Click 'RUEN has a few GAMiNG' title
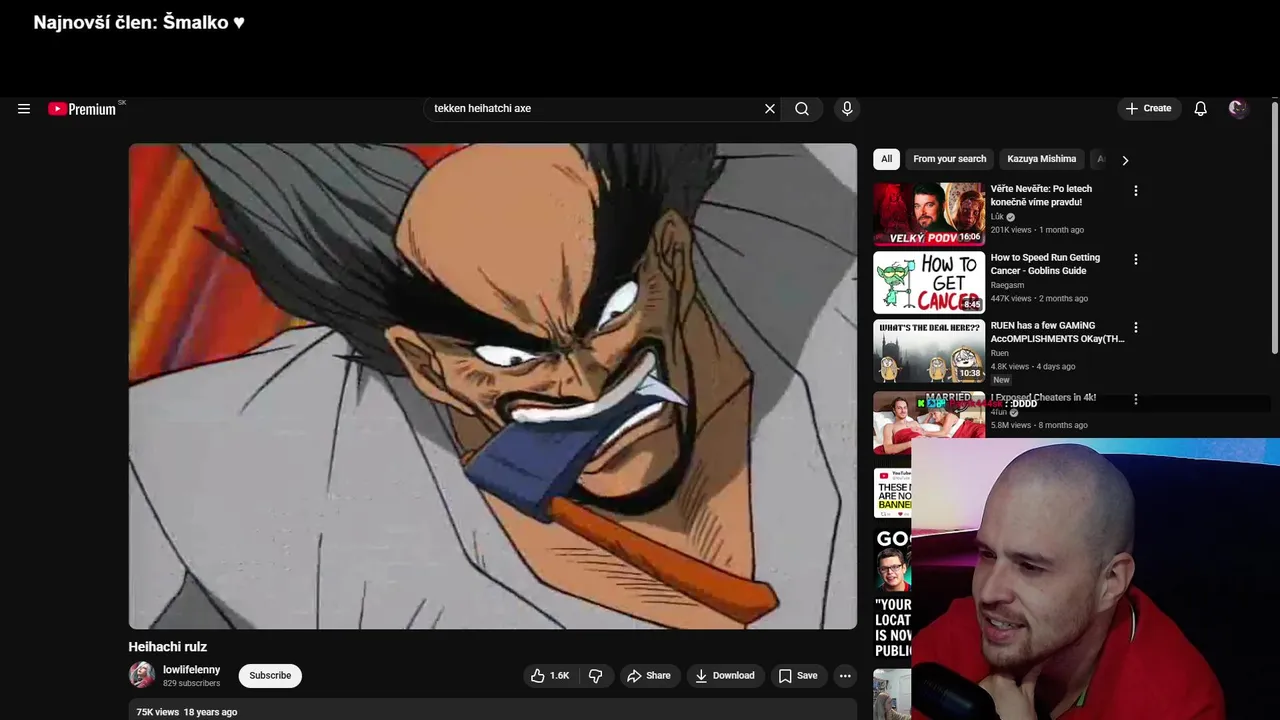The height and width of the screenshot is (720, 1280). click(1058, 332)
